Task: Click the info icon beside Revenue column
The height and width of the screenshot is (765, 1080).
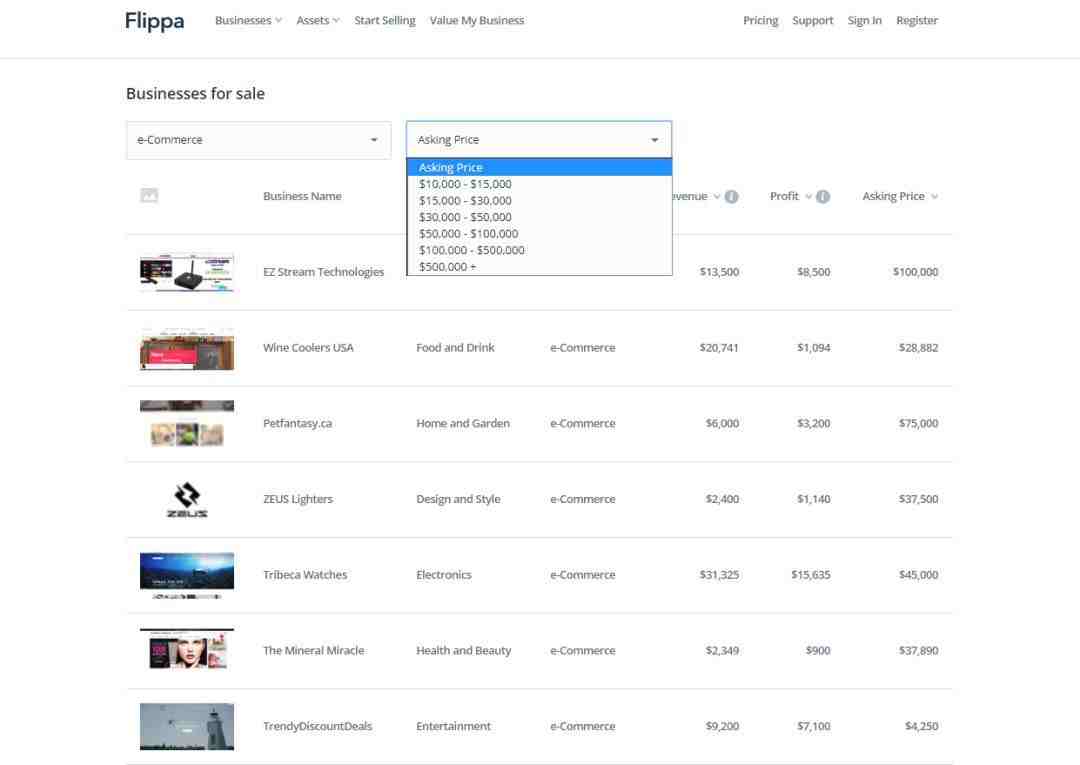Action: 731,196
